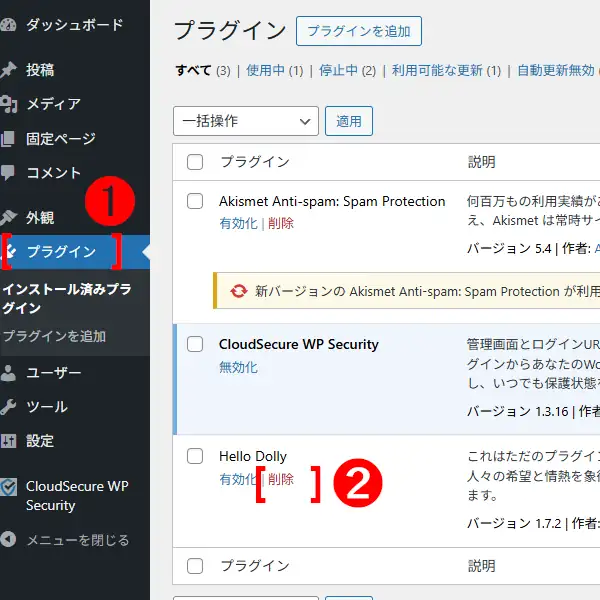Click the paintbrush icon beside 外観
Viewport: 600px width, 600px height.
(8, 217)
